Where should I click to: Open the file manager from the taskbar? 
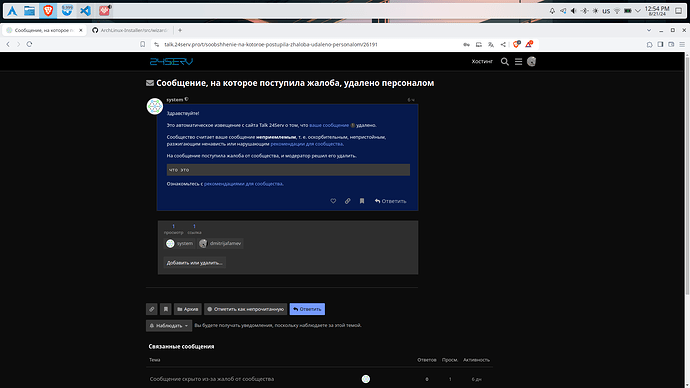pos(29,11)
